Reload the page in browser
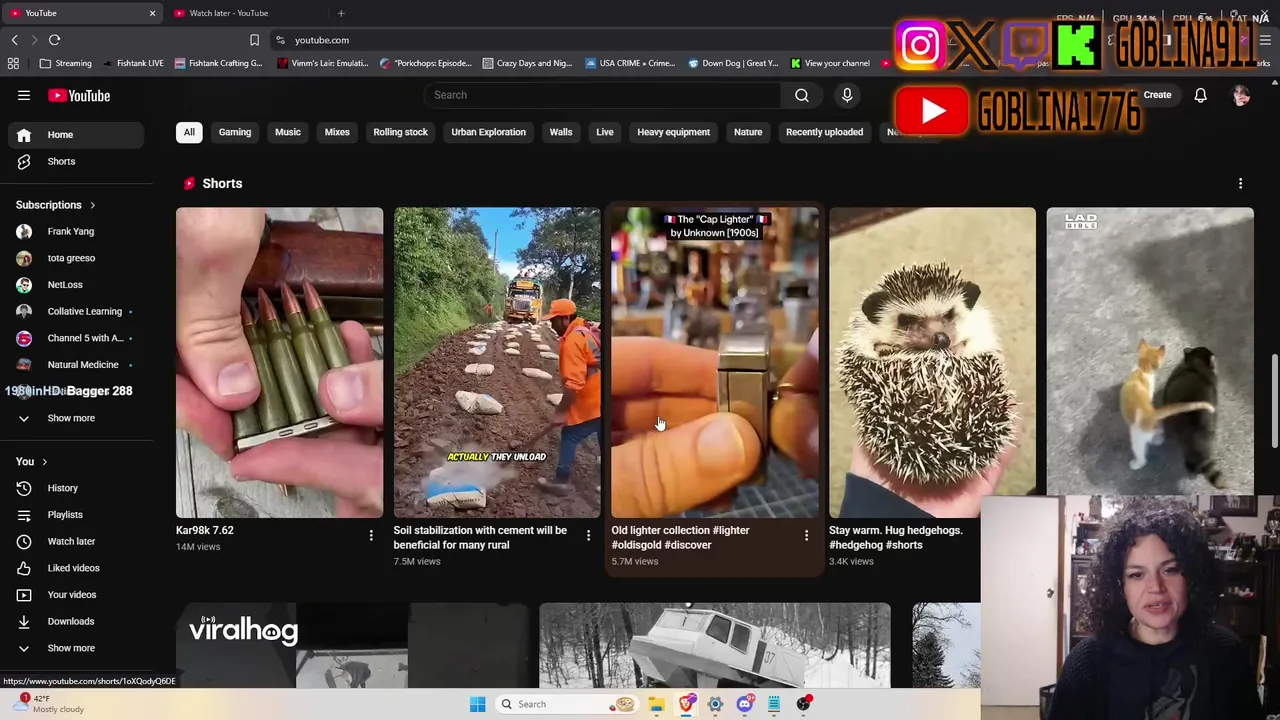This screenshot has width=1280, height=720. pyautogui.click(x=54, y=40)
